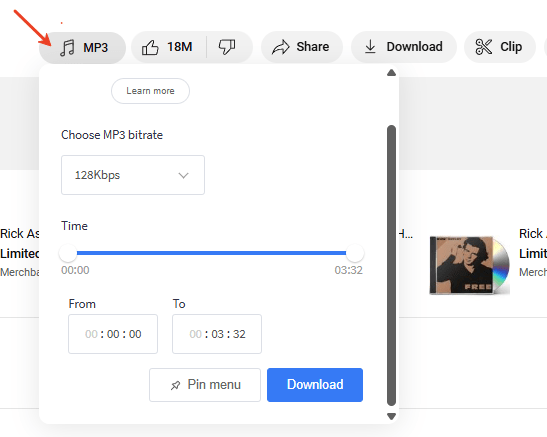Click the pin icon in Pin menu
Screen dimensions: 547x437
[x=175, y=385]
